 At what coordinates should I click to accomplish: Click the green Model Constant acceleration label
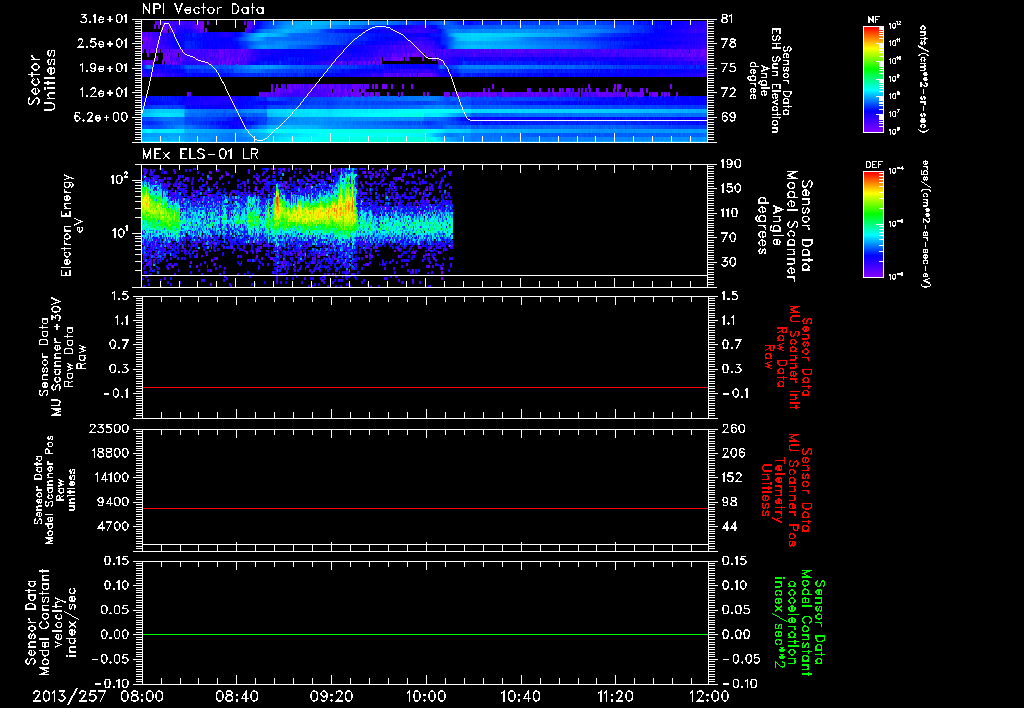(799, 623)
